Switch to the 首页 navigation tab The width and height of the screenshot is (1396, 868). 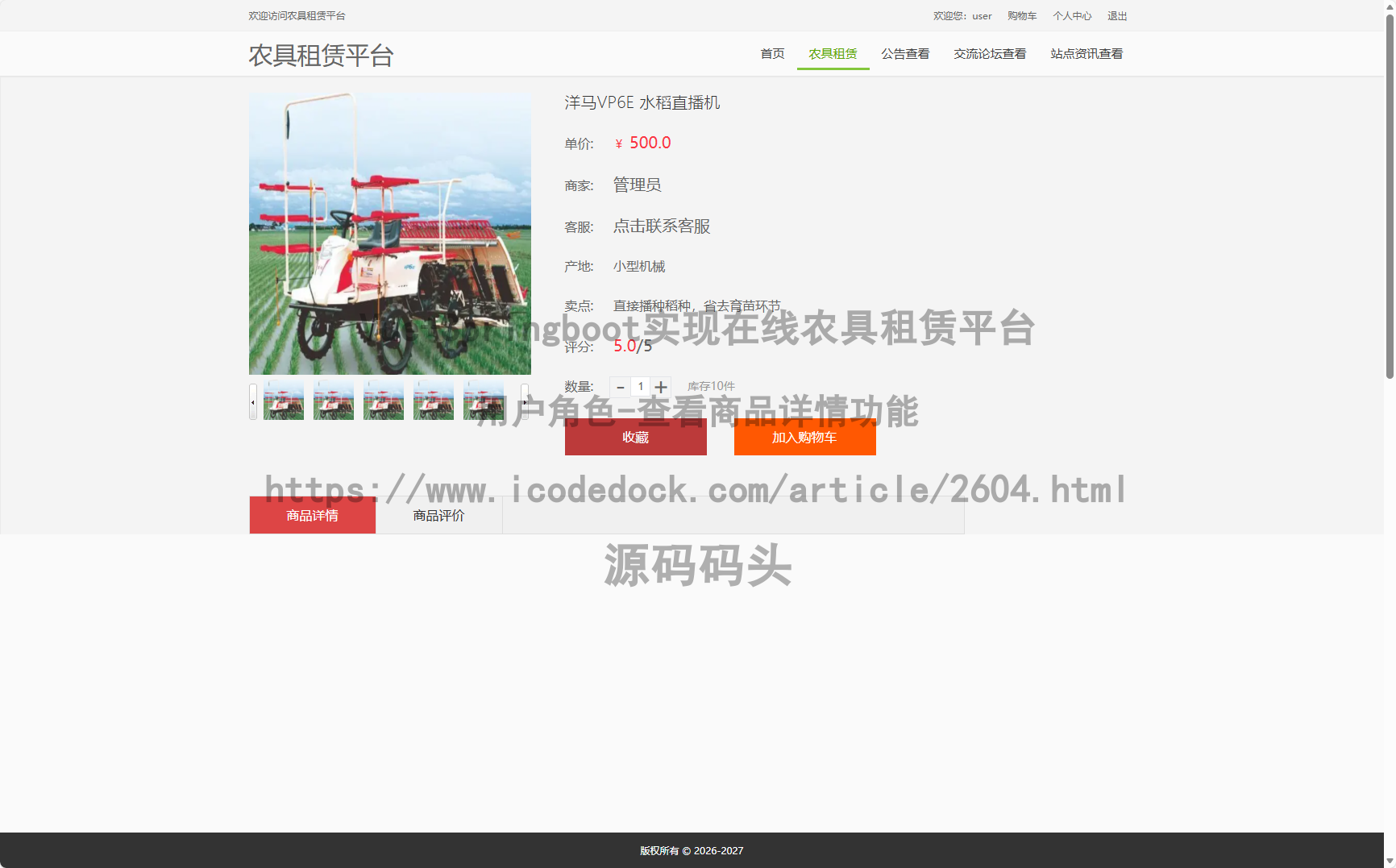[x=771, y=53]
